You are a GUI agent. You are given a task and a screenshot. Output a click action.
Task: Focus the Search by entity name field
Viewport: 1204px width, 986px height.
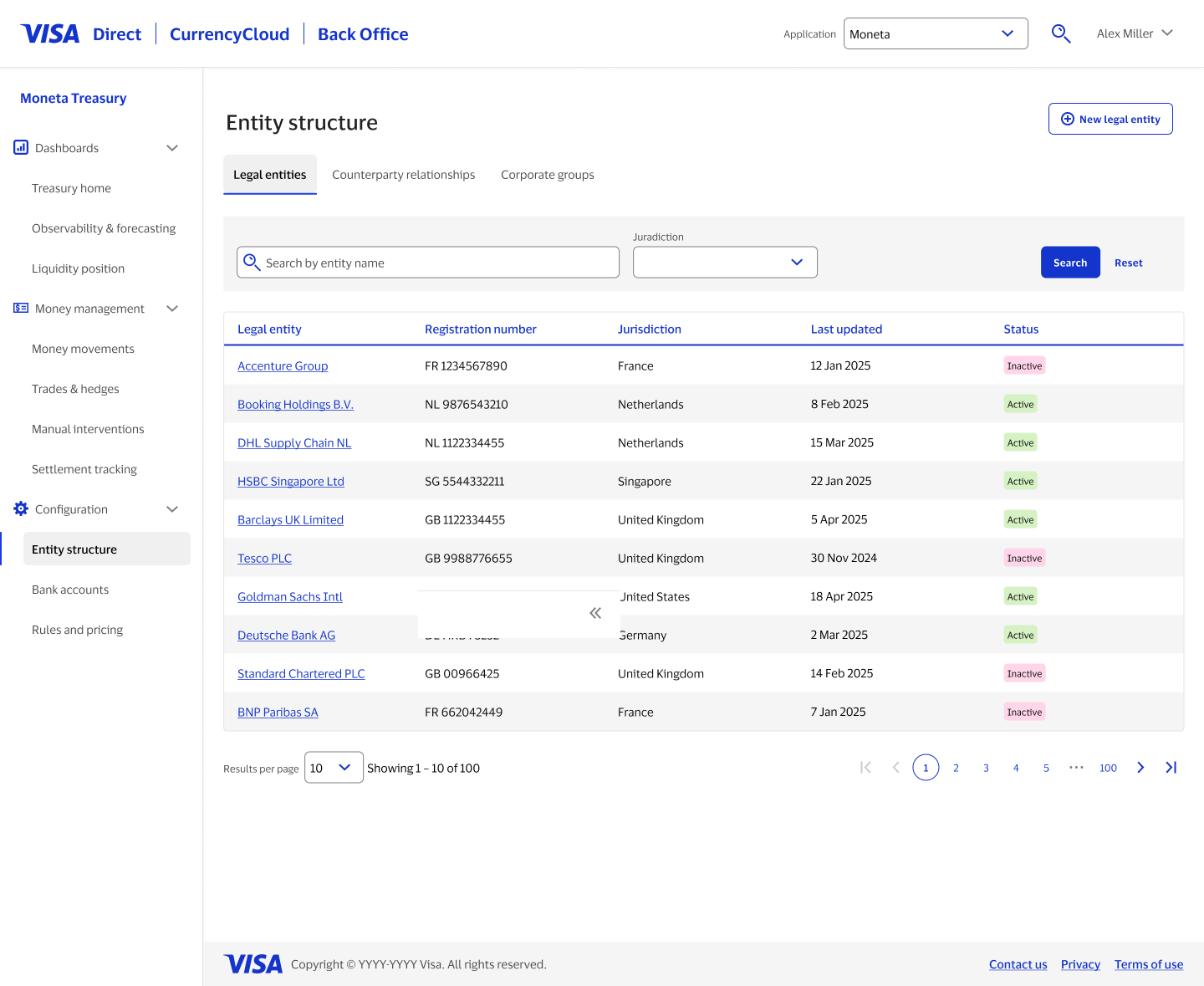click(428, 262)
